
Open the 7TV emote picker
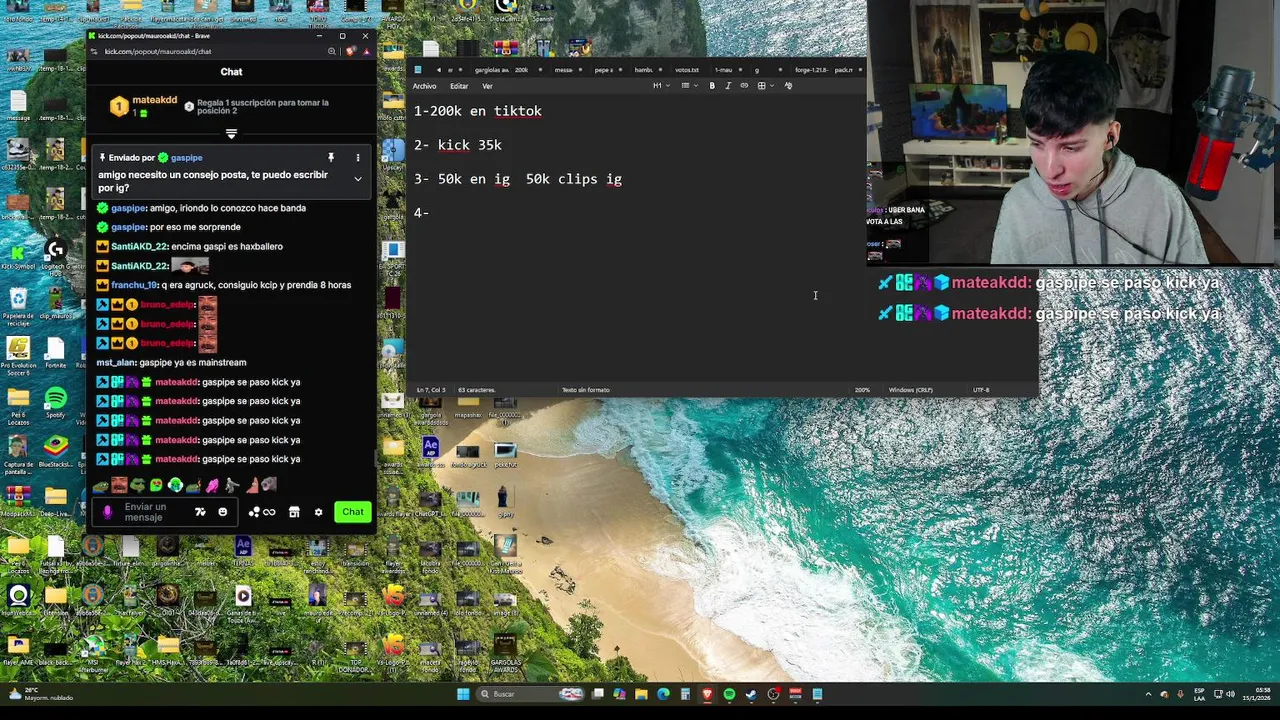pyautogui.click(x=200, y=512)
